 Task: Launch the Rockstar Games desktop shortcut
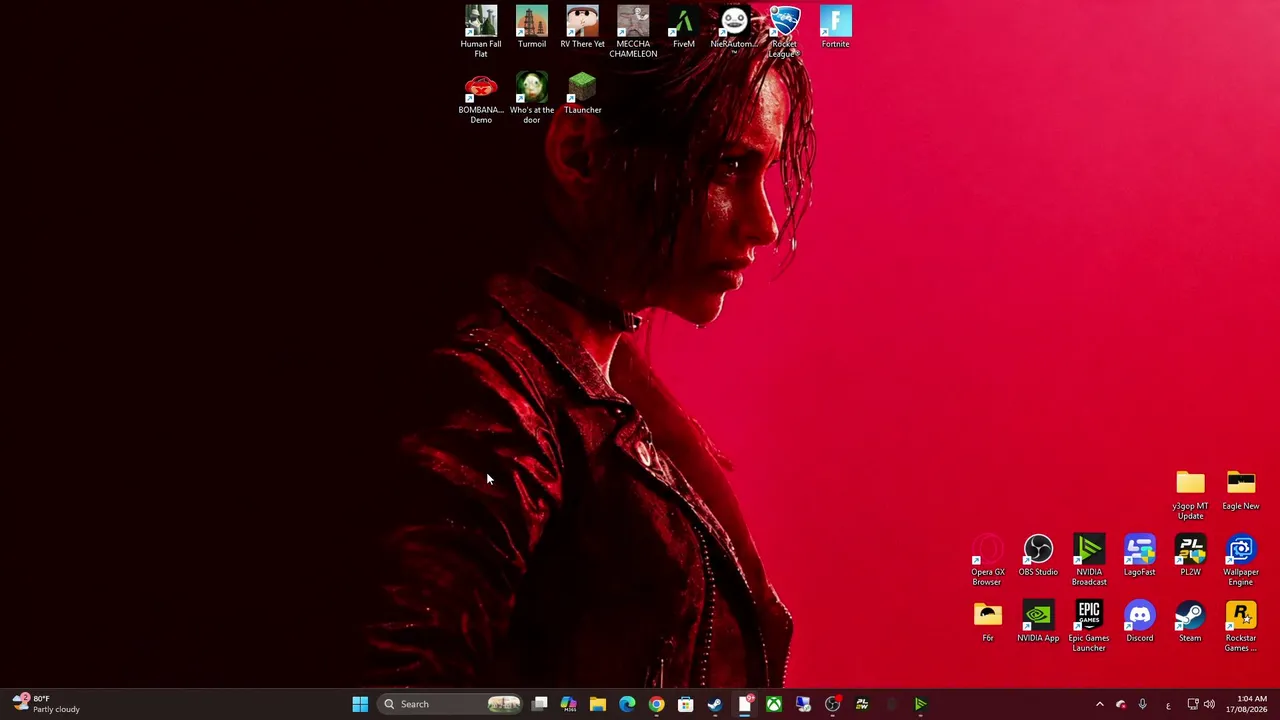click(x=1241, y=625)
